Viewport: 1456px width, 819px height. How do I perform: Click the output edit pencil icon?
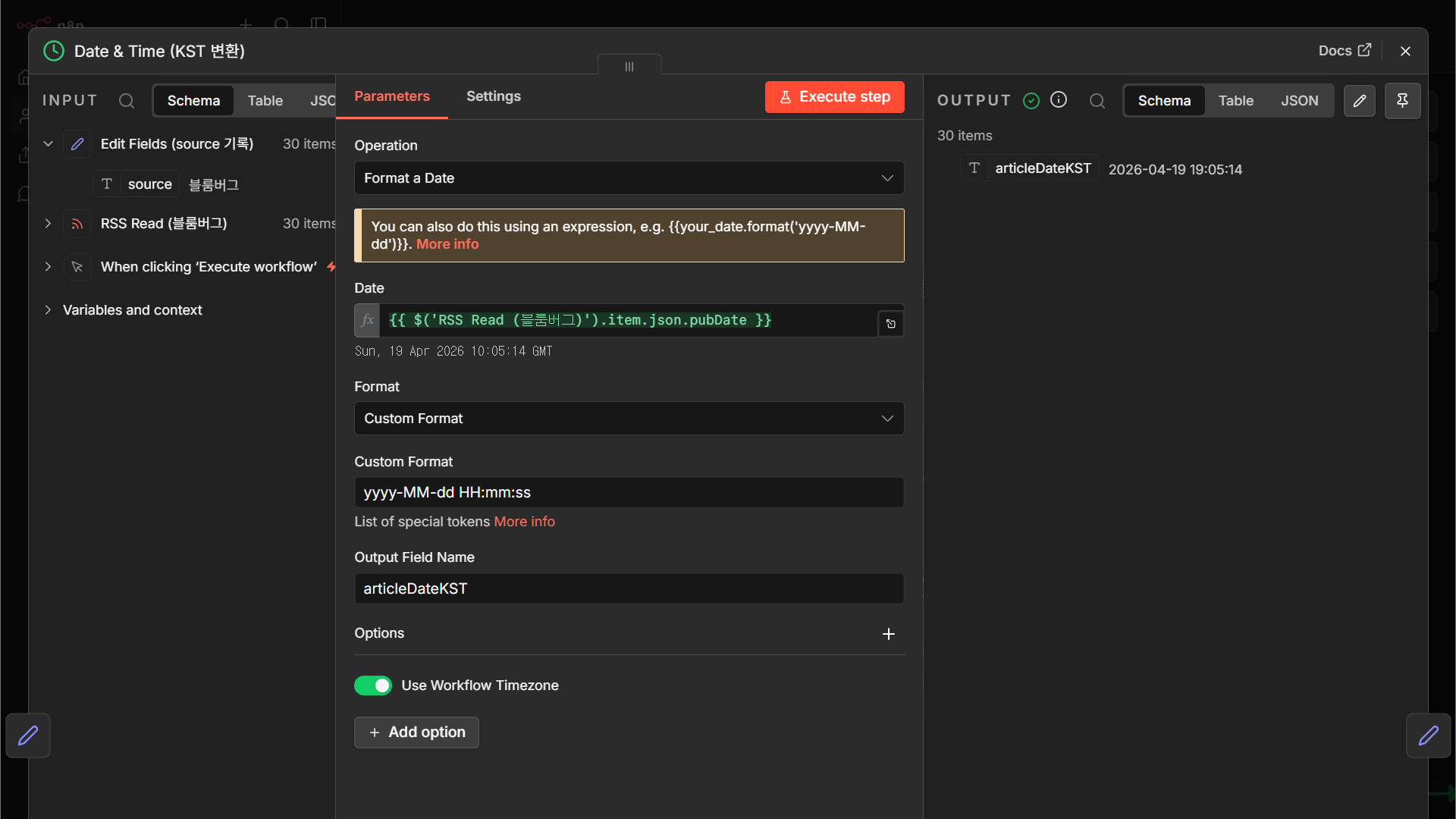coord(1360,101)
